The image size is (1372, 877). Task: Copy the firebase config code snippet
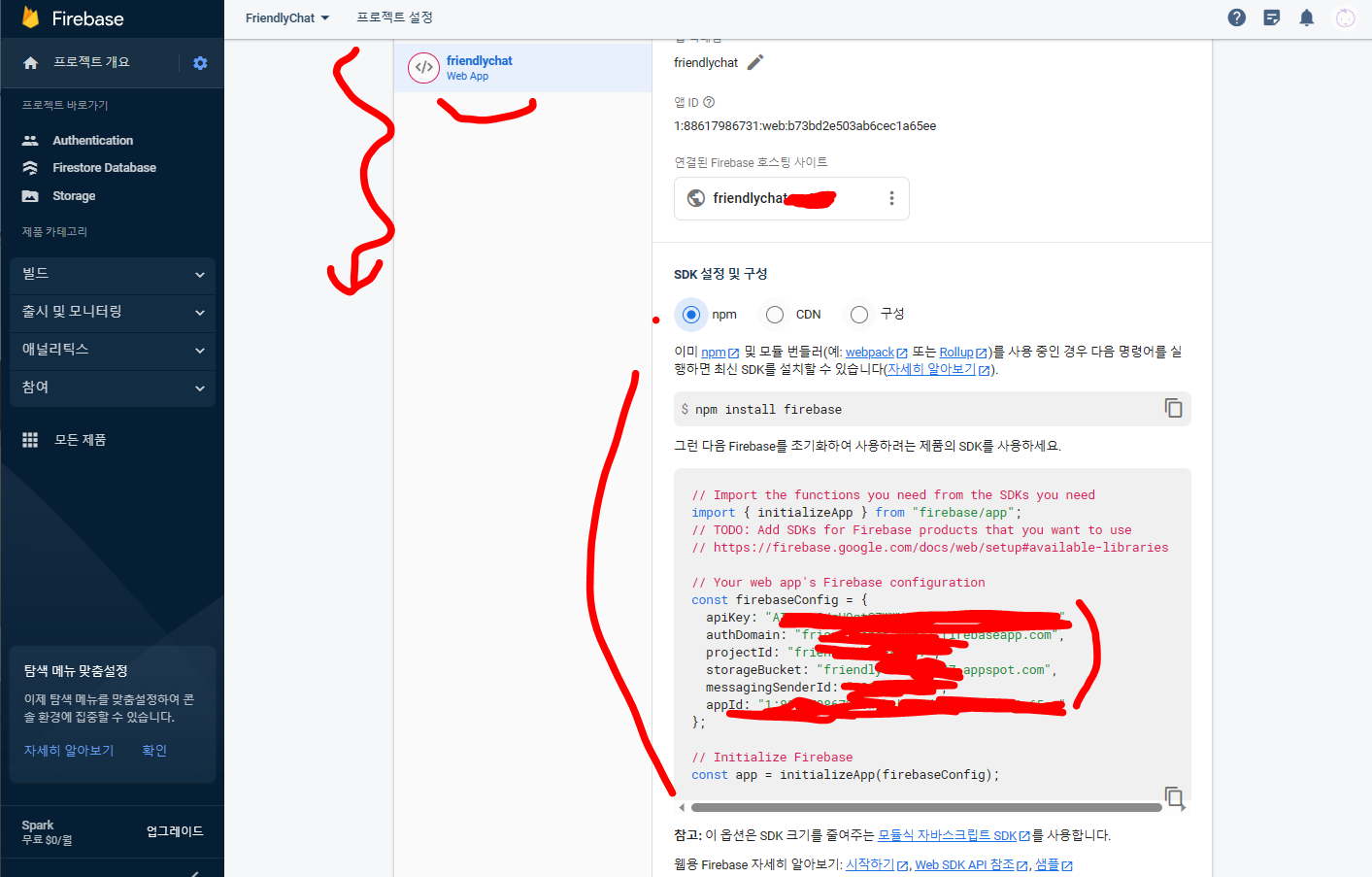[x=1174, y=797]
